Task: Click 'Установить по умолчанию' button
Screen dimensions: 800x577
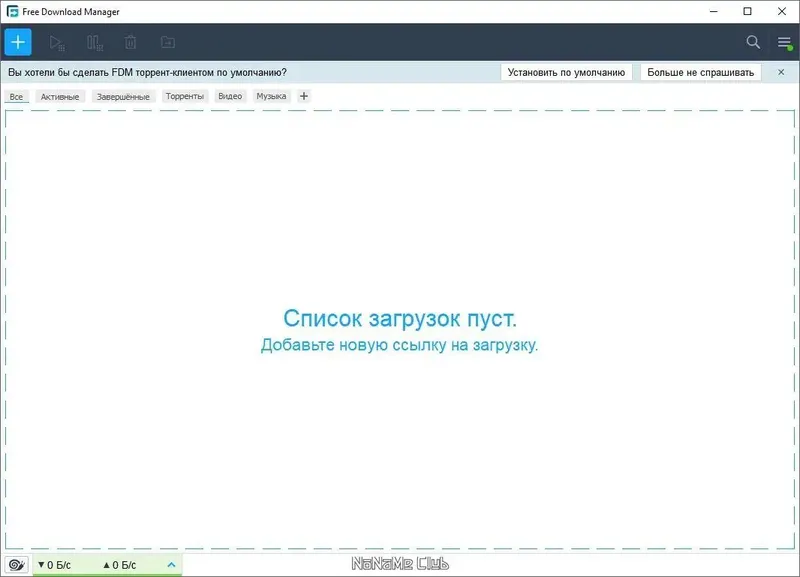Action: point(567,72)
